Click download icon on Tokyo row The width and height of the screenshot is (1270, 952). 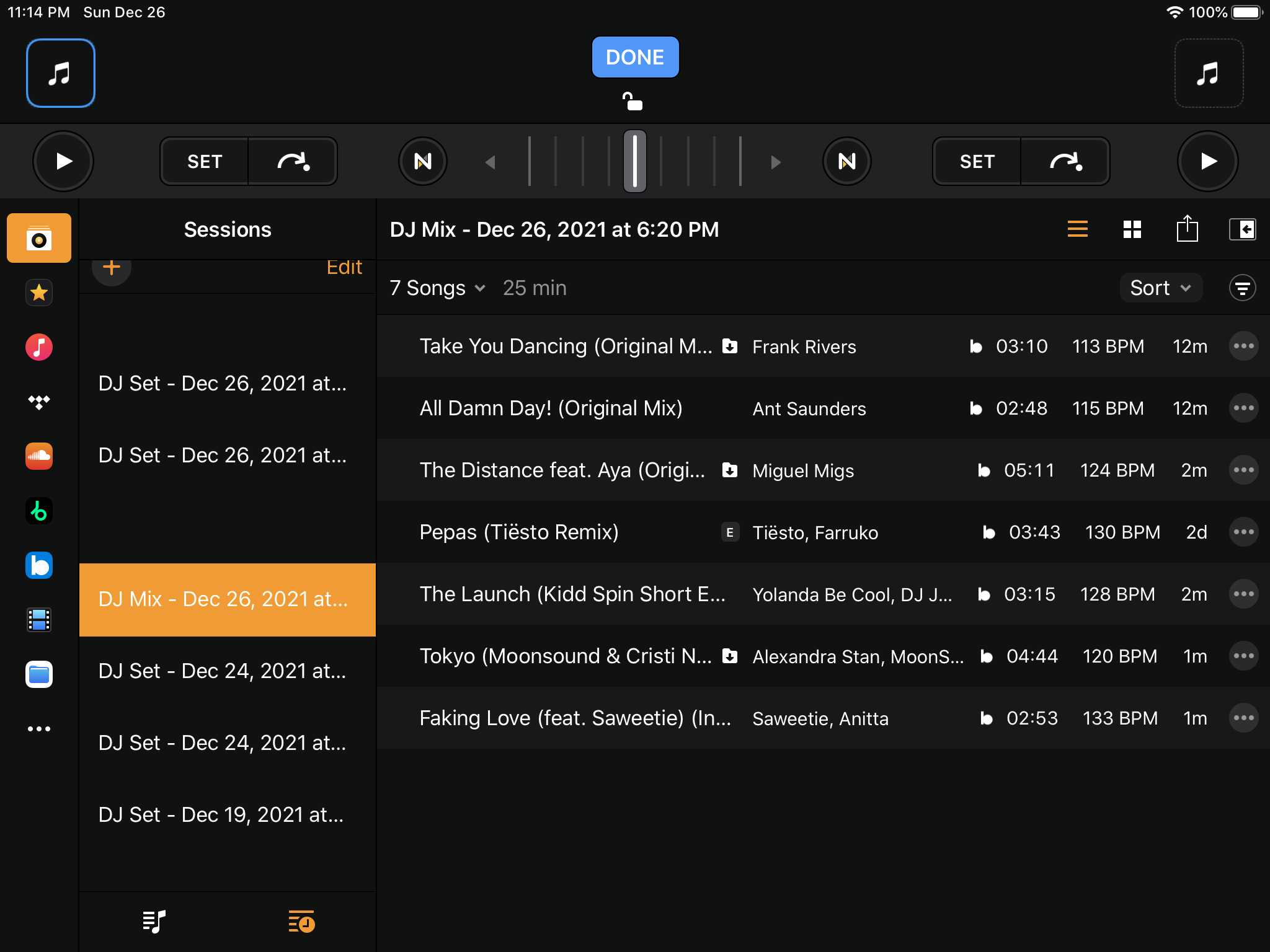[730, 656]
